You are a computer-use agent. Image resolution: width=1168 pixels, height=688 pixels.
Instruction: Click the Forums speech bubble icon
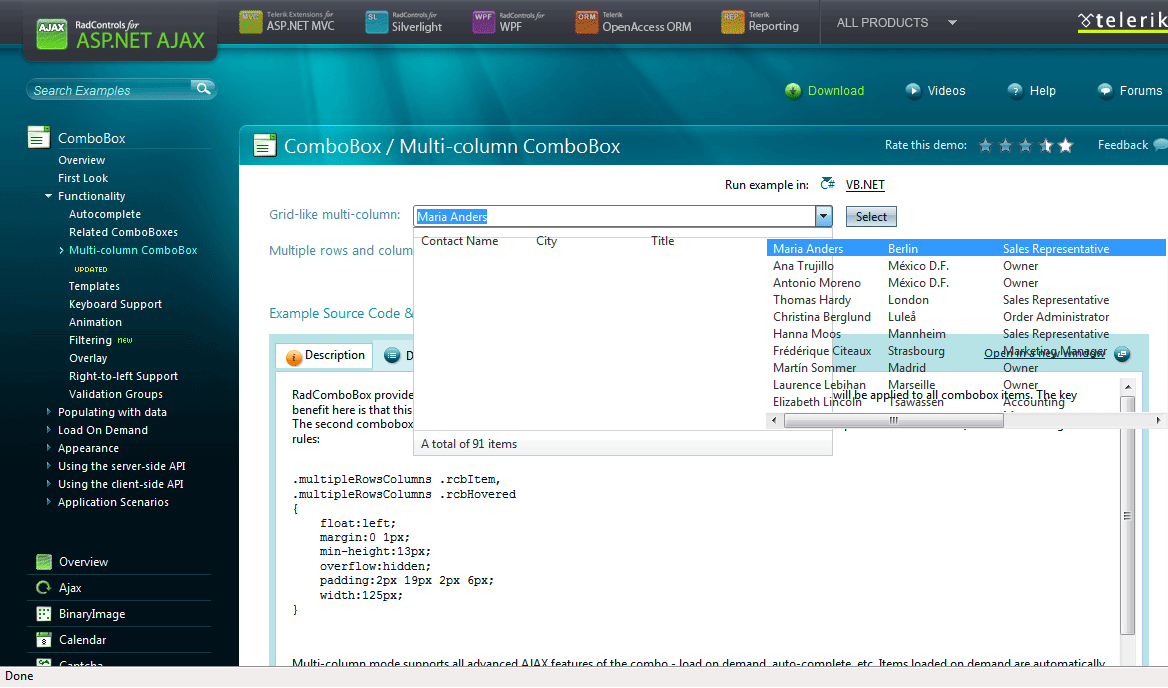coord(1105,91)
